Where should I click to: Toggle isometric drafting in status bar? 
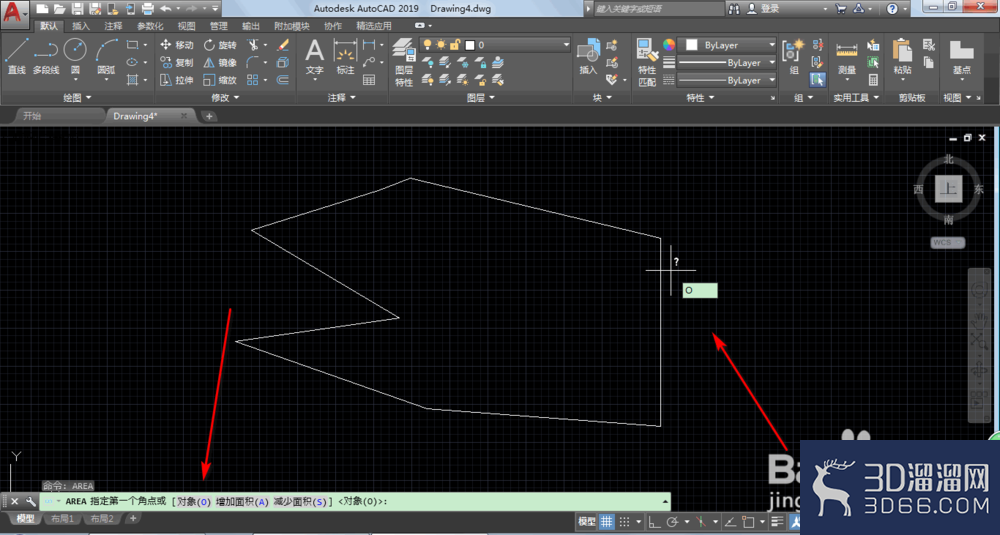tap(701, 522)
